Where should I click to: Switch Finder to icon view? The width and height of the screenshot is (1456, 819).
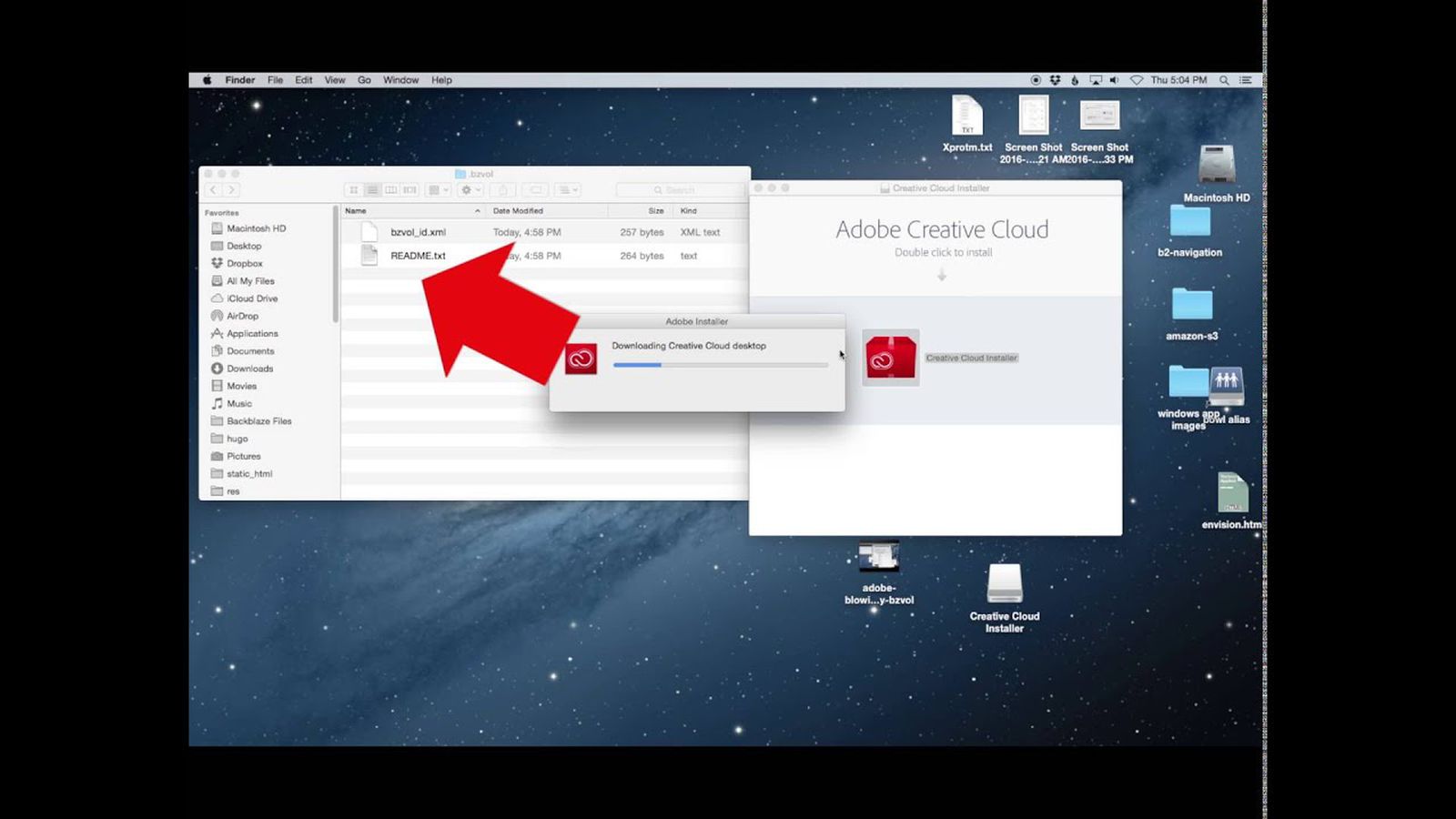click(354, 190)
